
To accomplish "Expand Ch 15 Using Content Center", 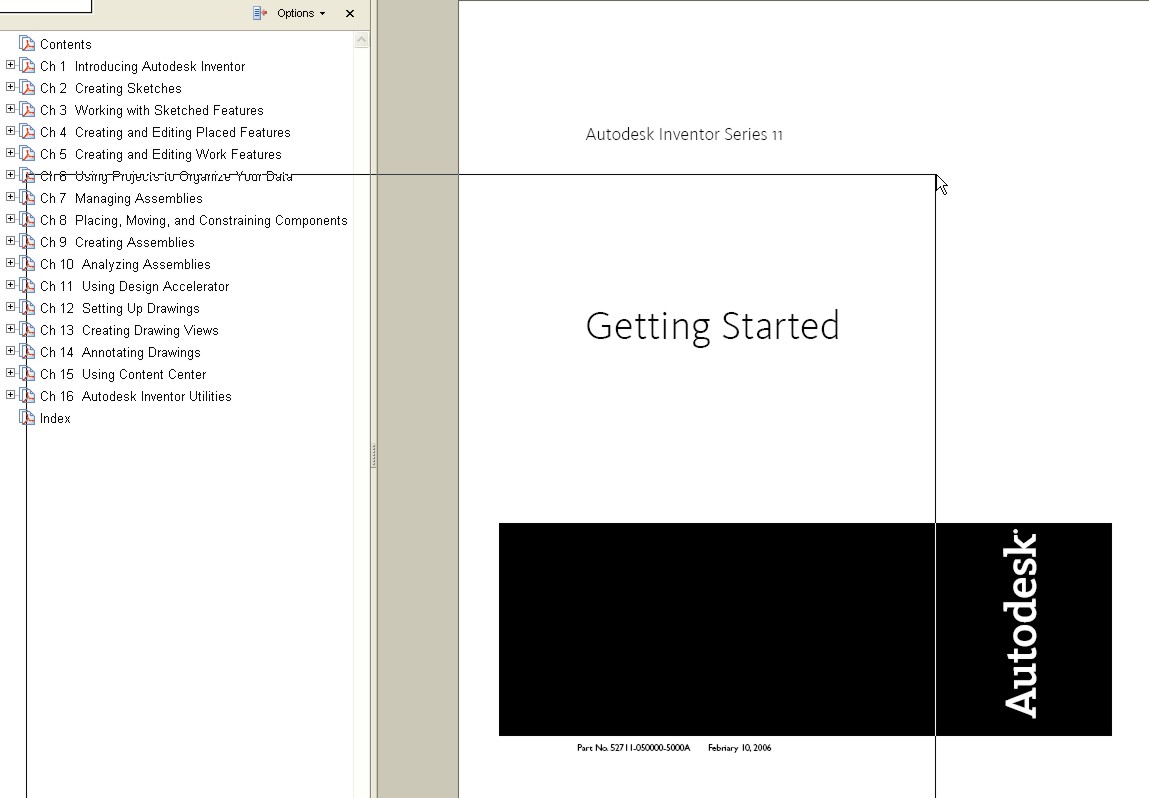I will coord(10,373).
